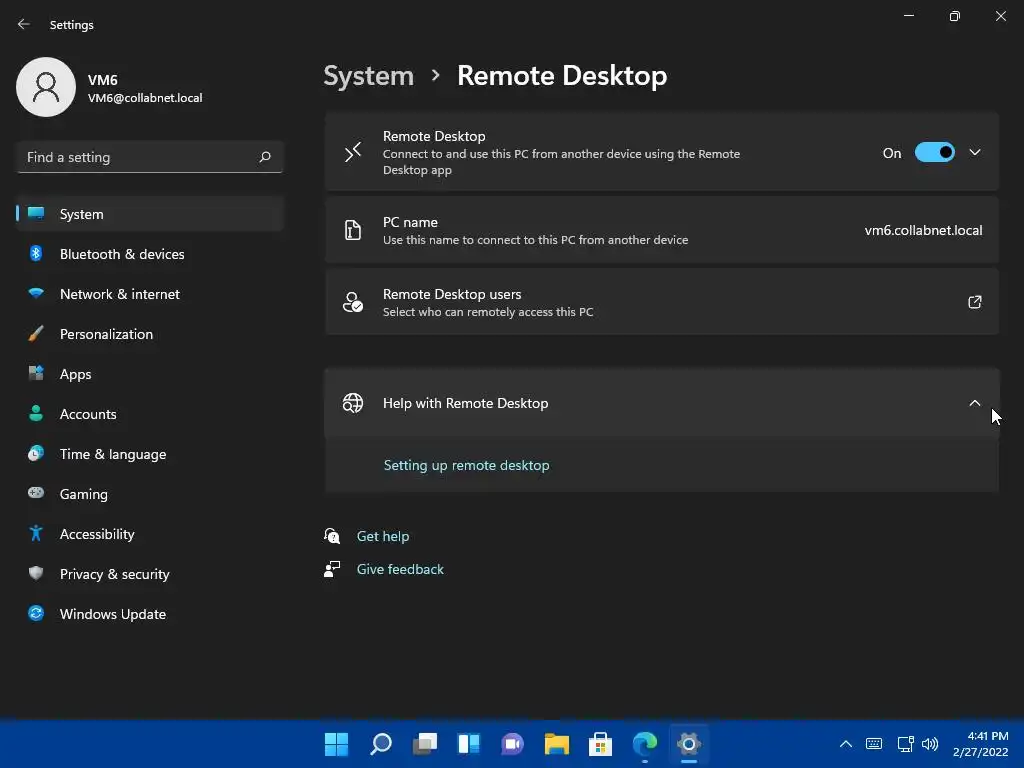The width and height of the screenshot is (1024, 768).
Task: Go back with the Settings back arrow
Action: 24,24
